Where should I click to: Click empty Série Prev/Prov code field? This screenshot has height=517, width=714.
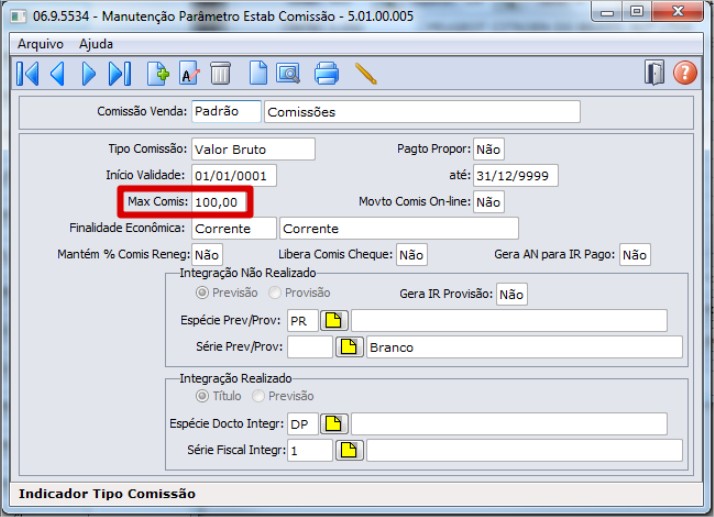(310, 347)
